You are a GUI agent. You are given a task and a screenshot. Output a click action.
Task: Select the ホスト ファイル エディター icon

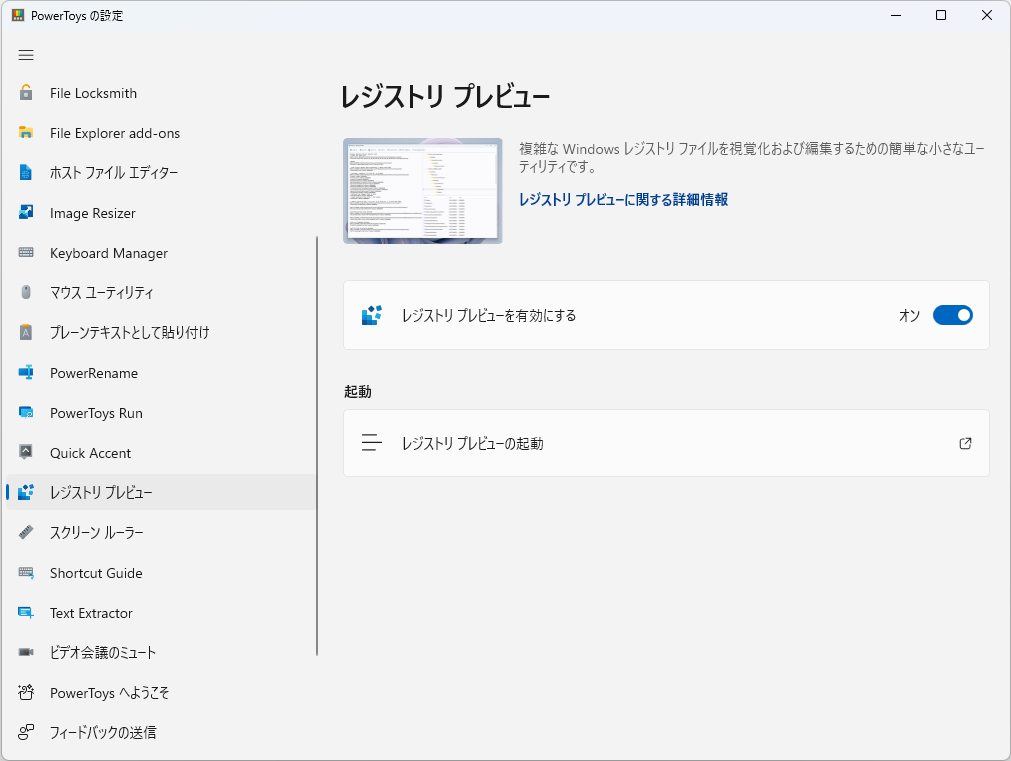point(26,173)
